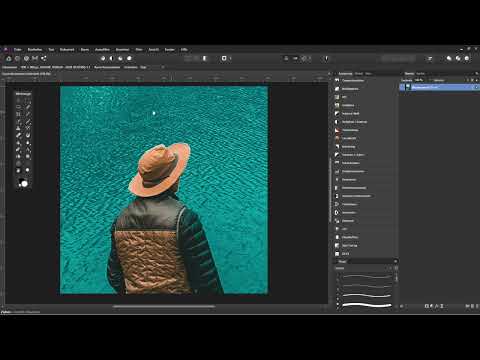Open the Hilfe menu

(x=184, y=49)
